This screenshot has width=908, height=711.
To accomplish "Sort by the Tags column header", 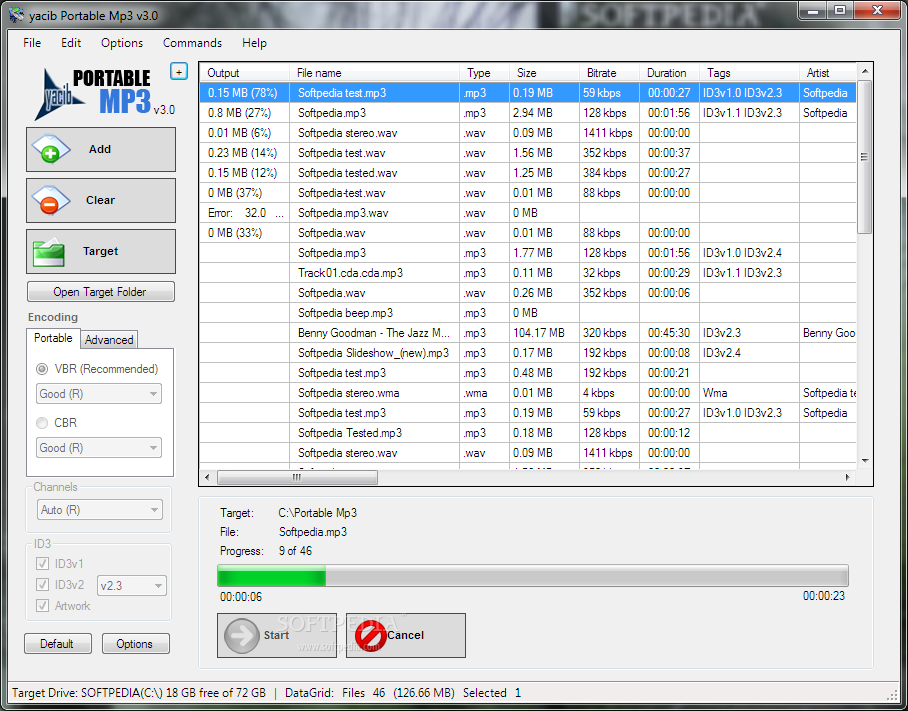I will click(749, 73).
